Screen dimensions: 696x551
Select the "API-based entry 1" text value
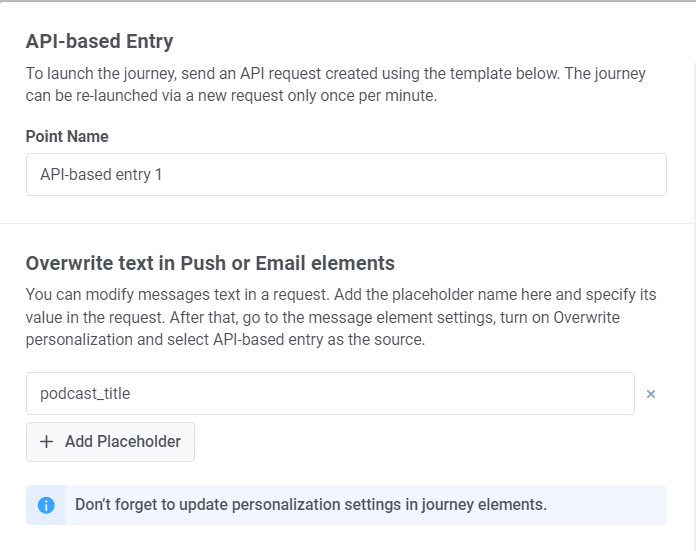tap(101, 175)
